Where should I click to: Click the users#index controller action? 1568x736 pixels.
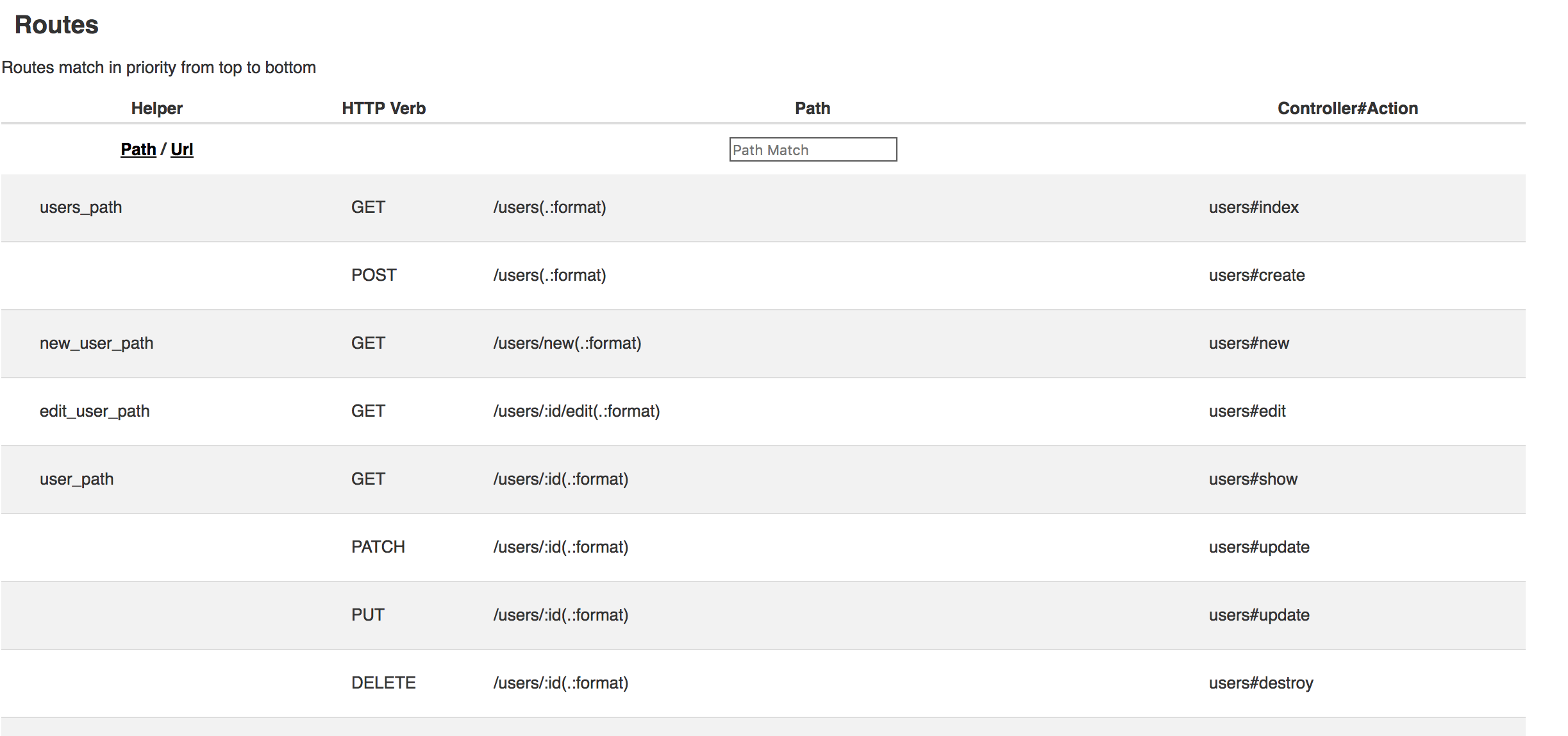click(x=1254, y=207)
